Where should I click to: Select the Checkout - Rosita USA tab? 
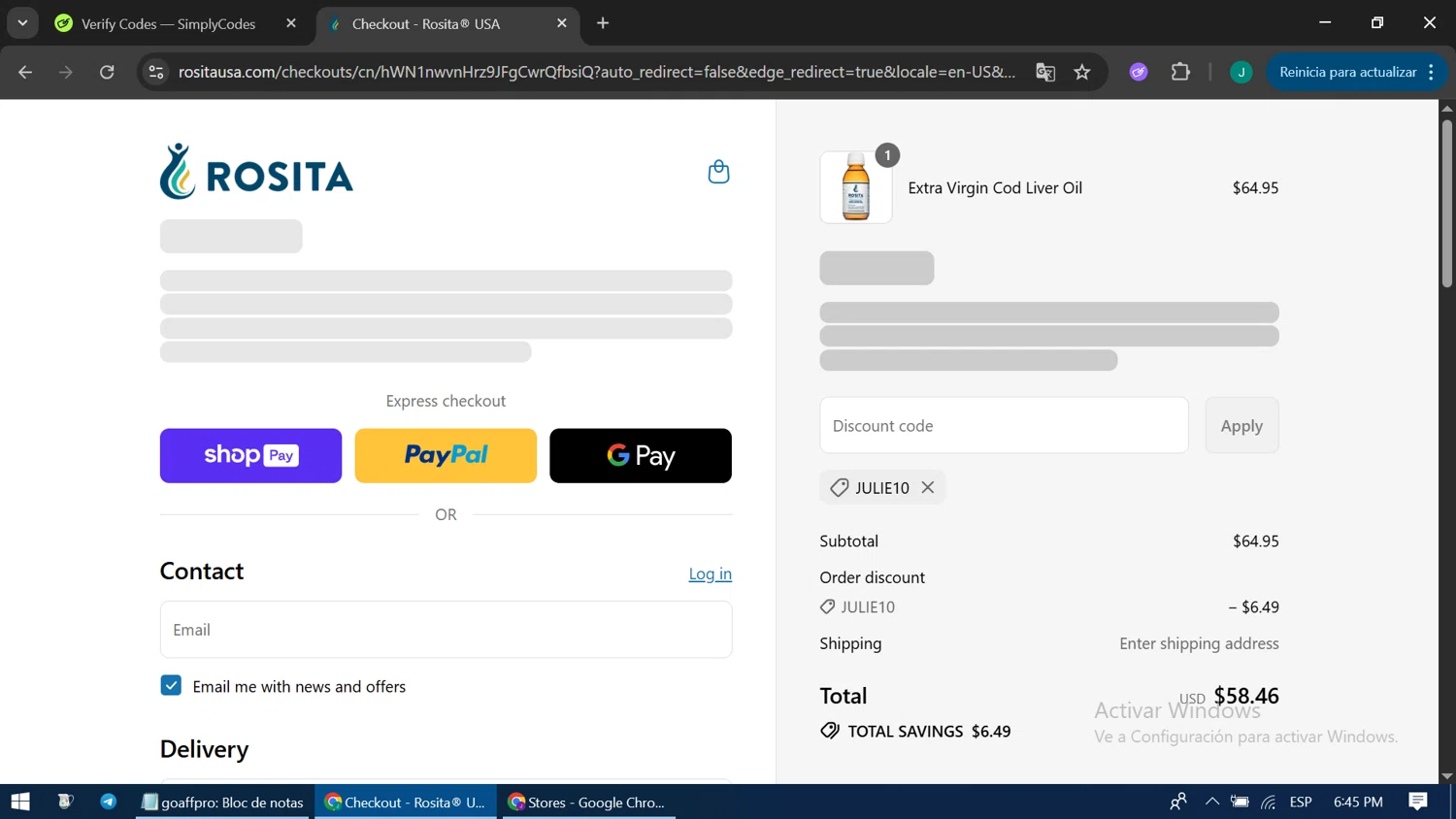click(426, 24)
